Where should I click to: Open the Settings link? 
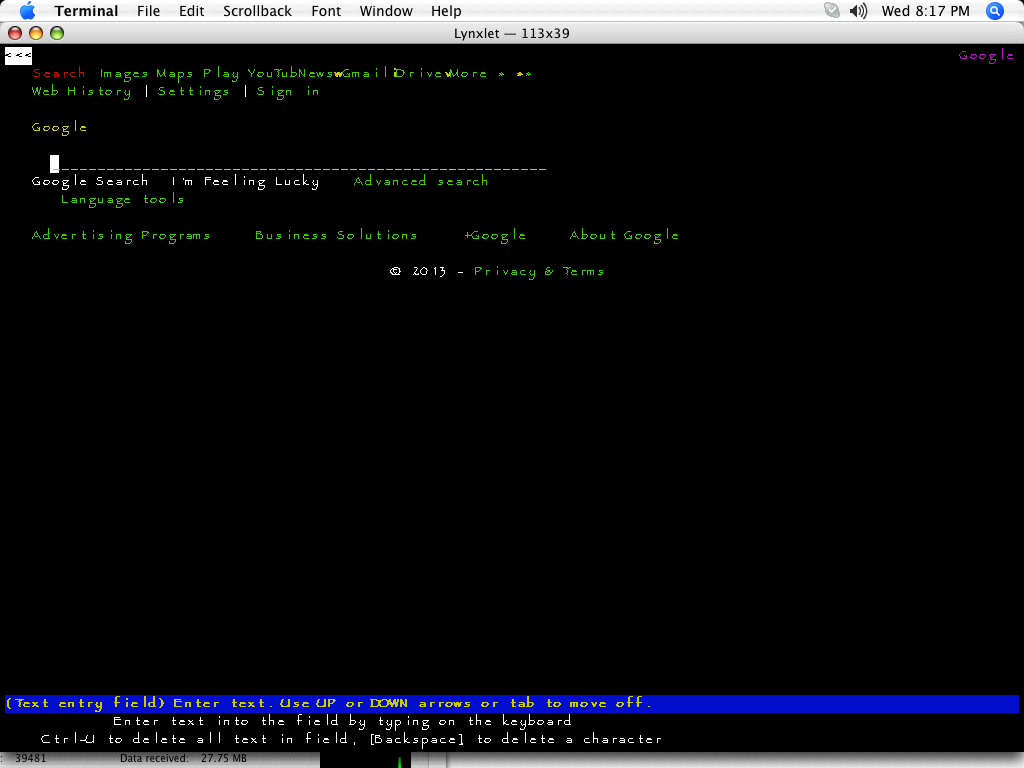(x=194, y=91)
